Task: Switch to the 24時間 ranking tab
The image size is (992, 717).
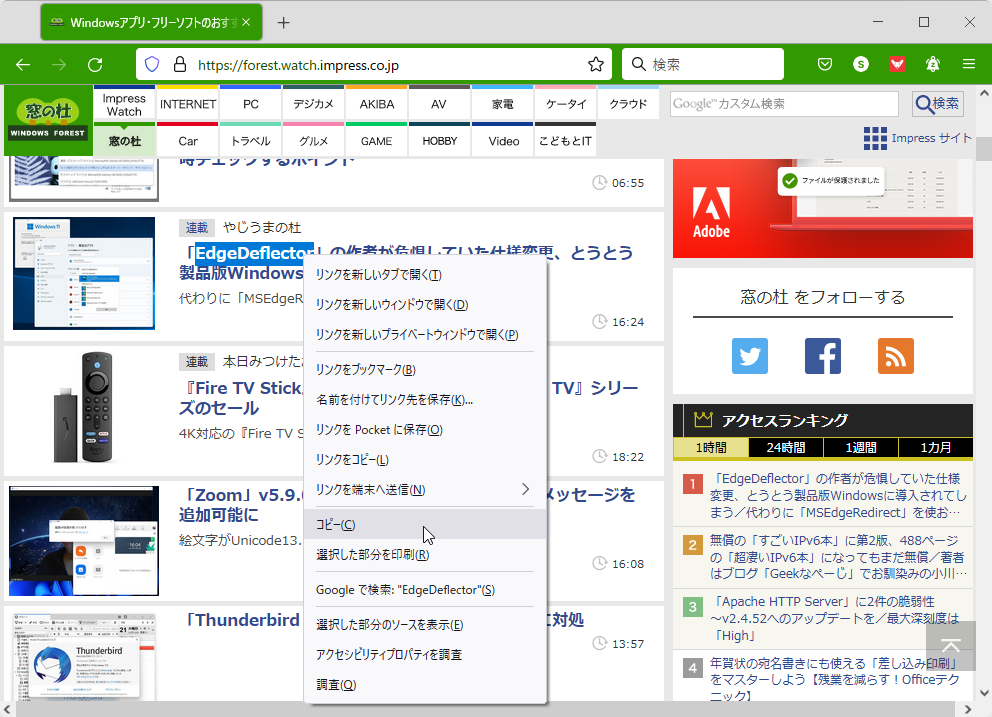Action: click(785, 448)
